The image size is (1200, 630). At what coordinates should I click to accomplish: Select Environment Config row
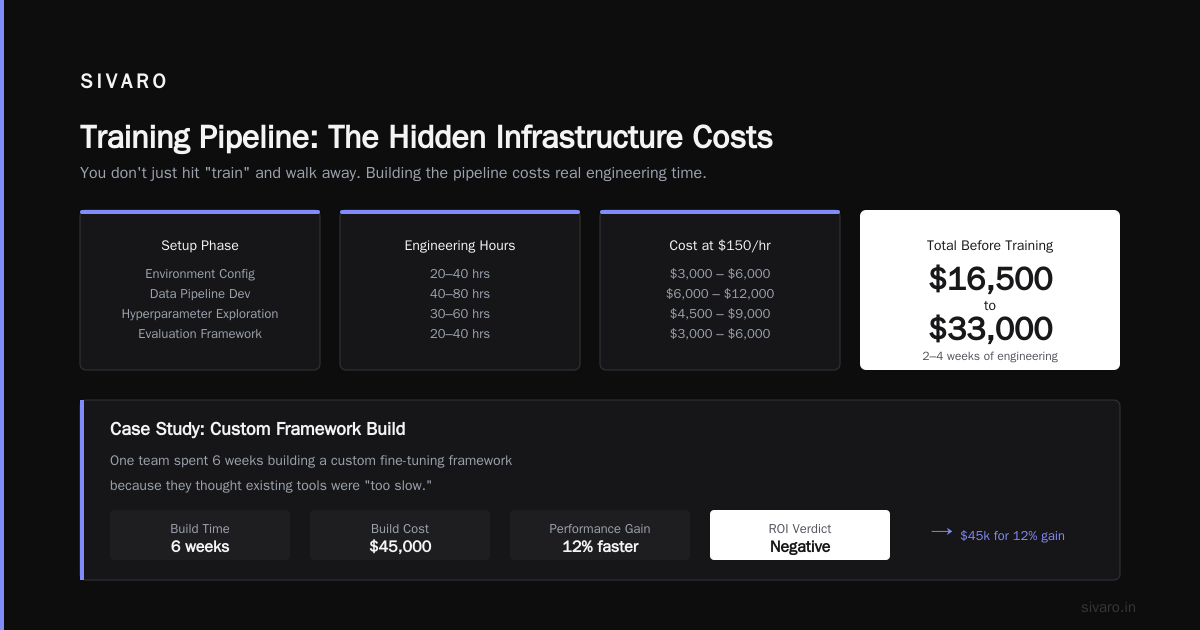click(x=200, y=274)
